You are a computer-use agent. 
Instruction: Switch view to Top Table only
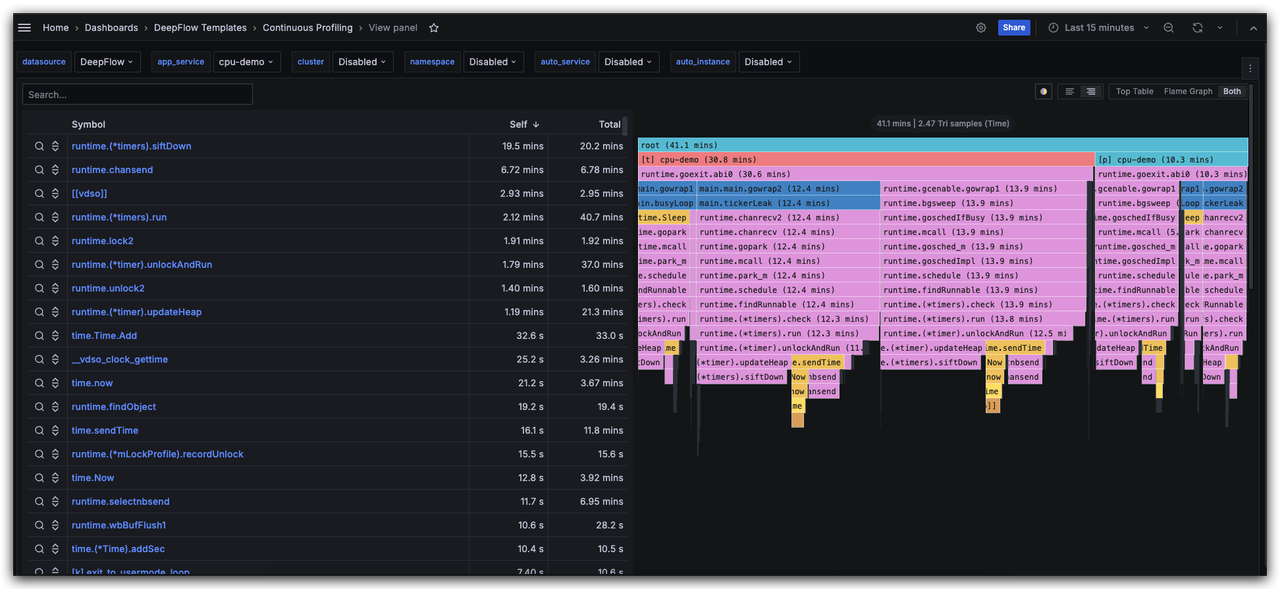tap(1134, 91)
